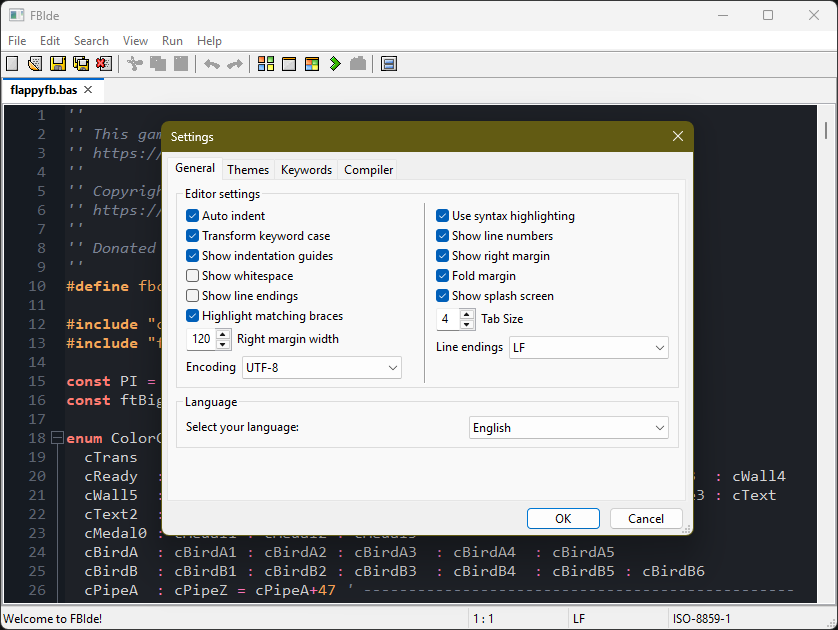Click the Compile and Run colored-window icon
838x630 pixels.
point(312,64)
